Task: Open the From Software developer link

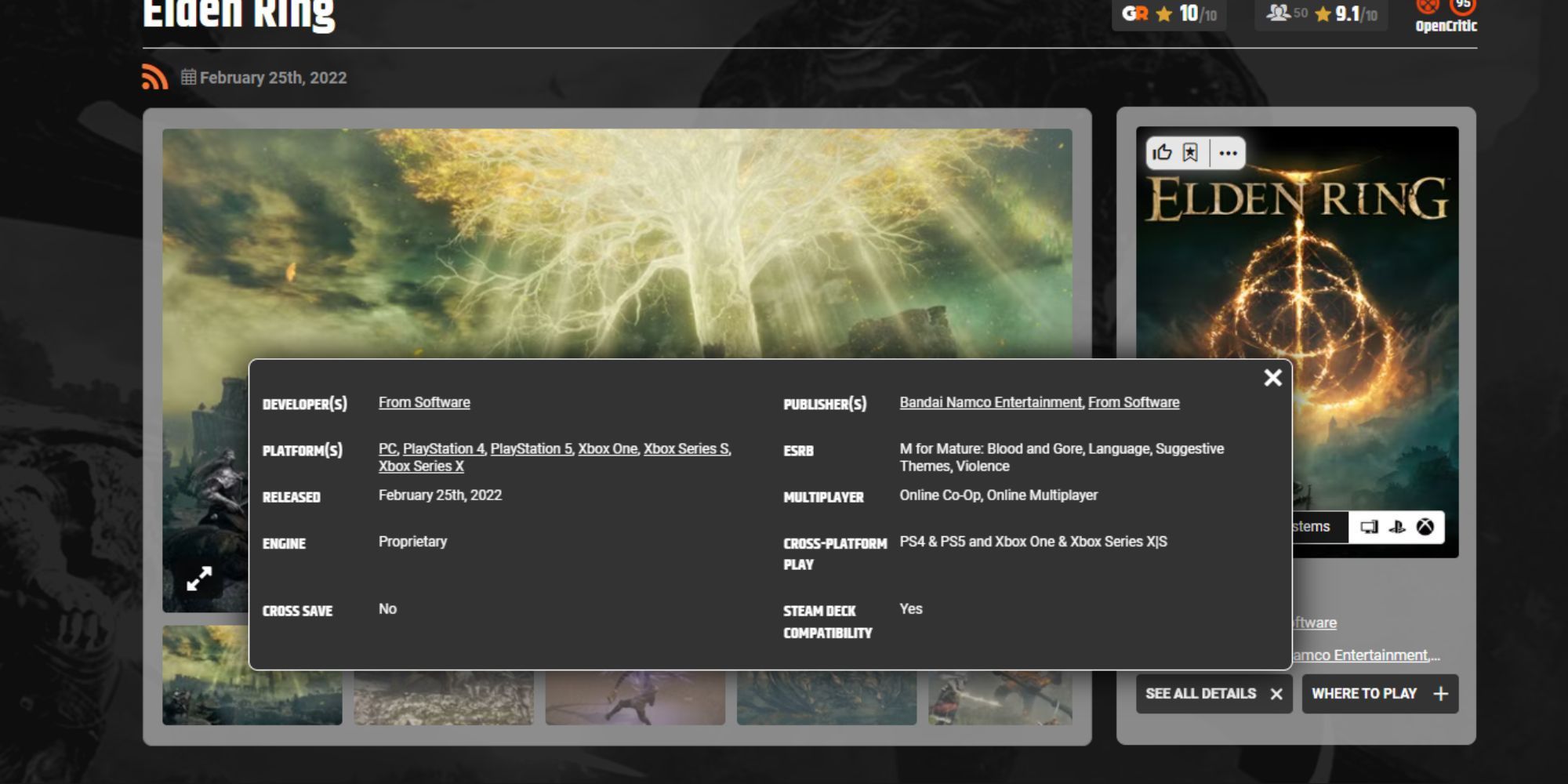Action: pyautogui.click(x=424, y=402)
